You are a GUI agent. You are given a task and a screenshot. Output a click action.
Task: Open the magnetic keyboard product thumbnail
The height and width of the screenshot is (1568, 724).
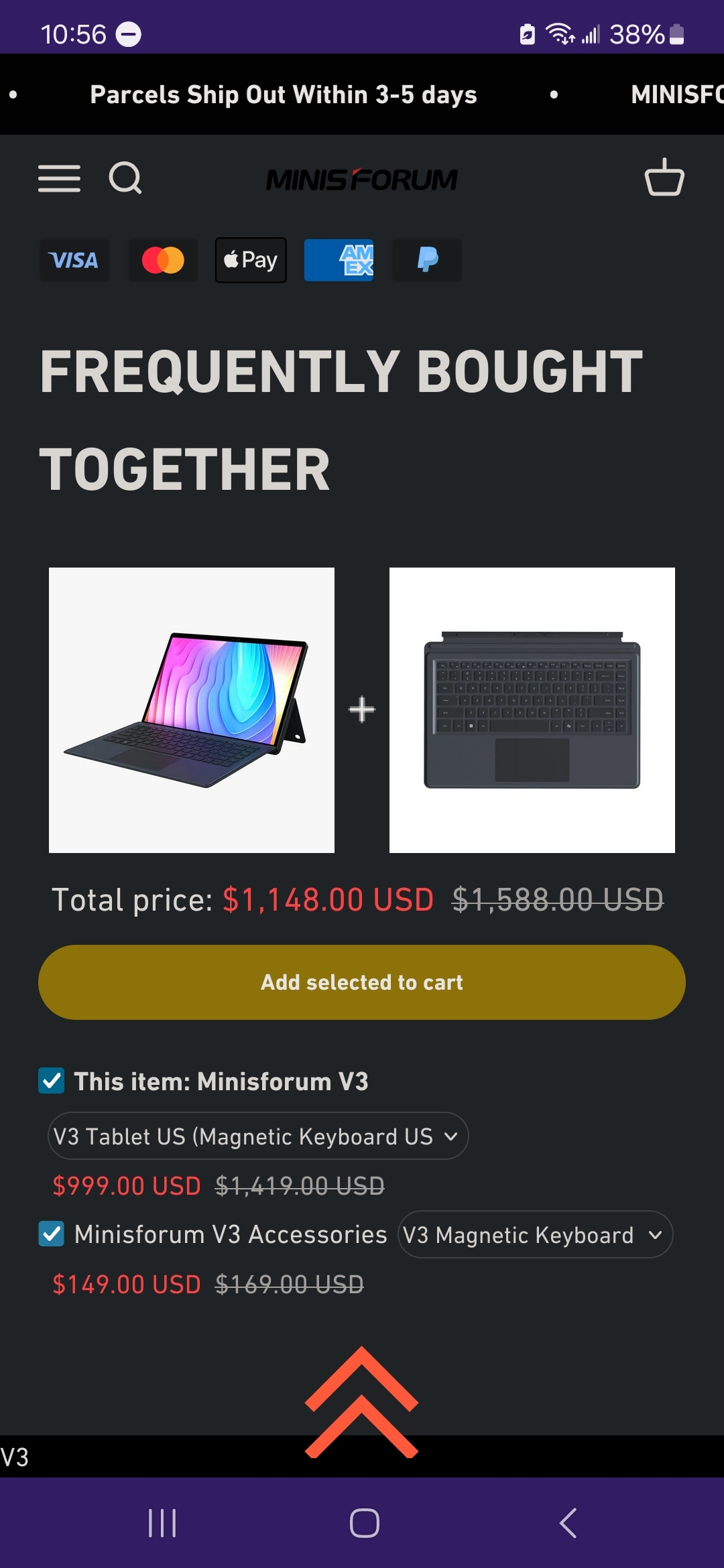(x=532, y=710)
